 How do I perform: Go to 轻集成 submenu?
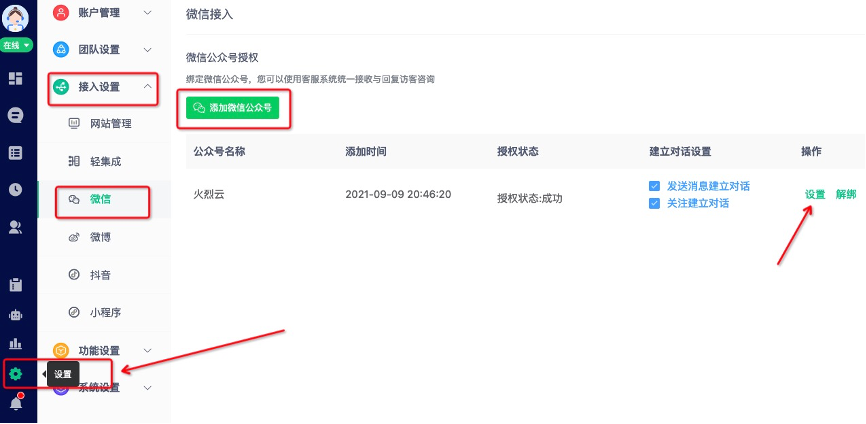104,161
